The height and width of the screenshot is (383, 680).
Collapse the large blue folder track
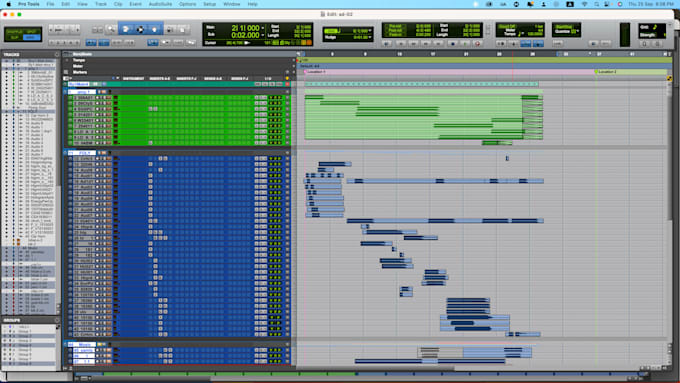pos(65,153)
